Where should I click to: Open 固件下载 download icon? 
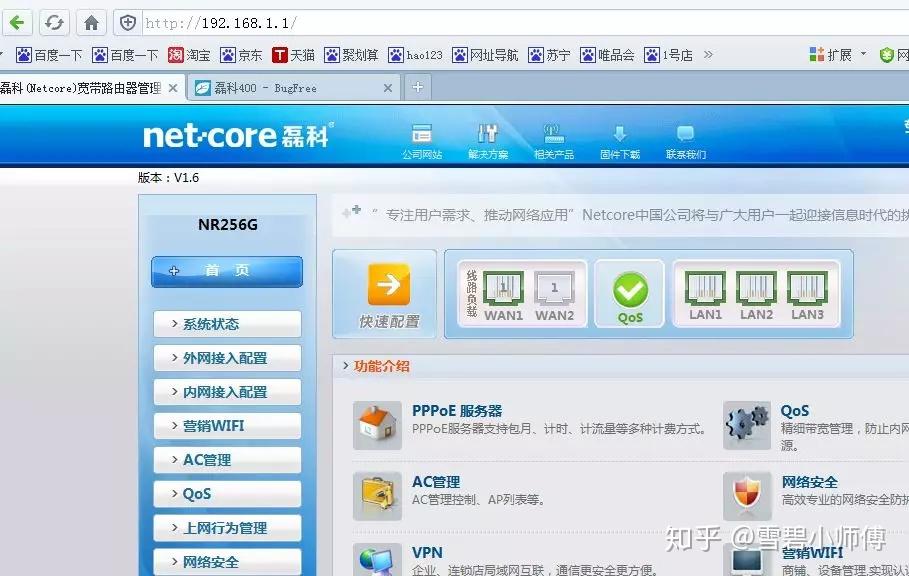click(x=620, y=133)
